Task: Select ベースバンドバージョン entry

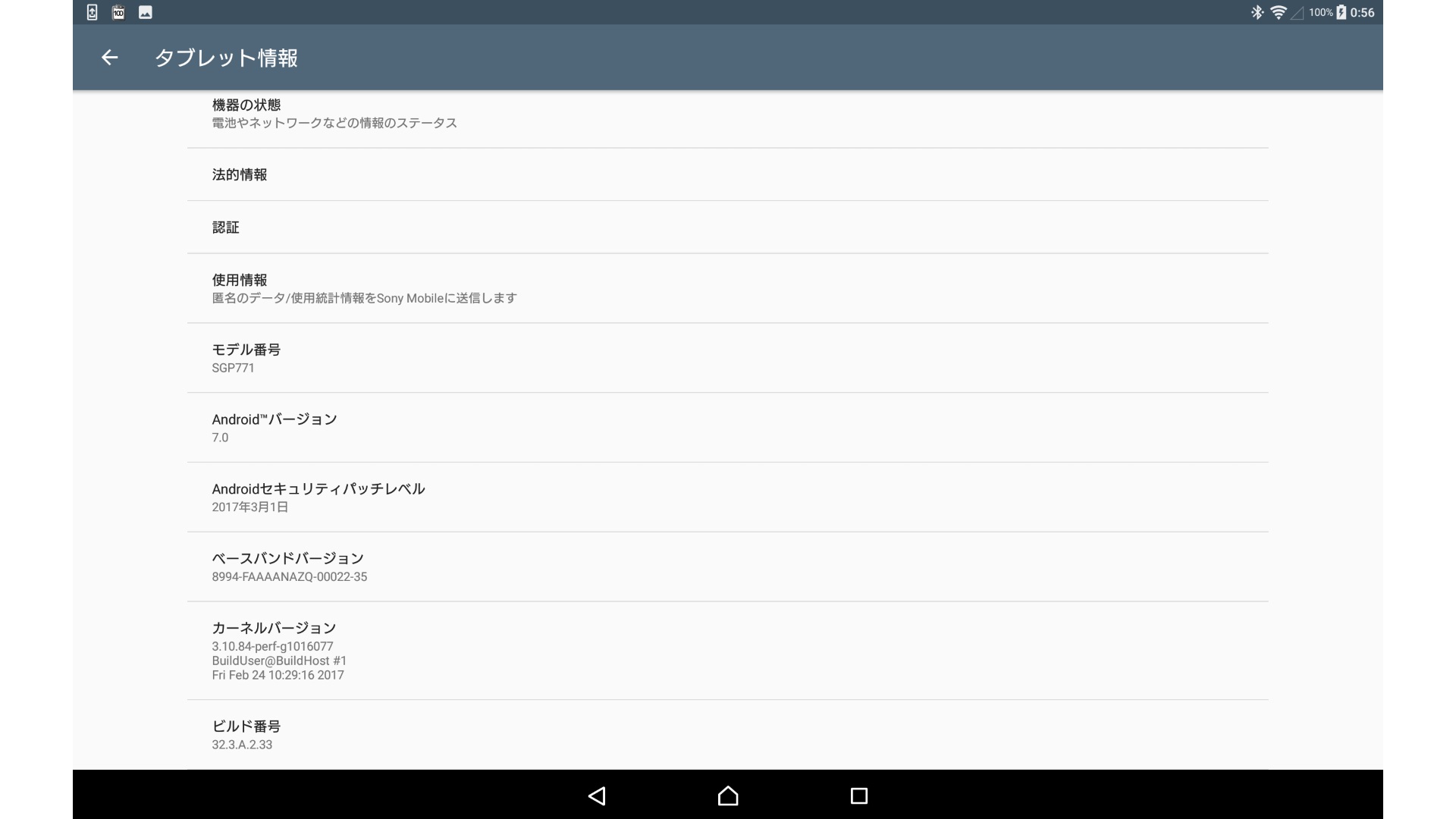Action: 728,567
